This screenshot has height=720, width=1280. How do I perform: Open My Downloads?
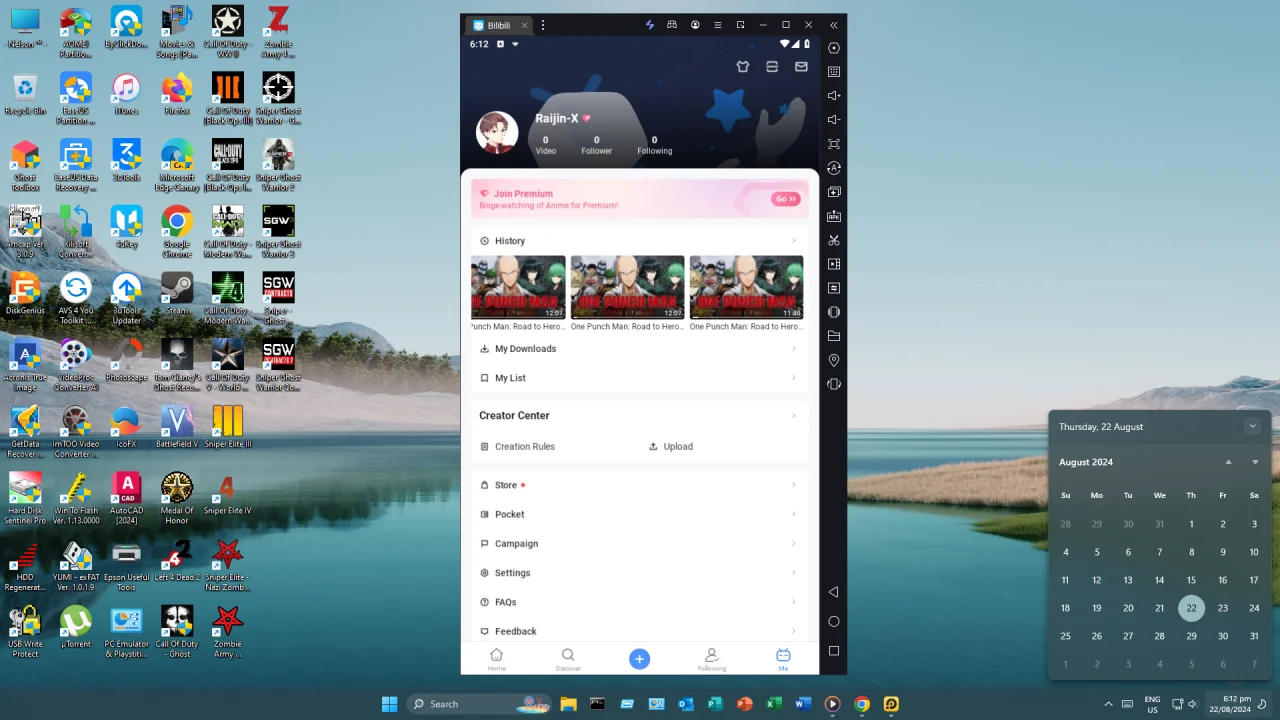click(639, 349)
